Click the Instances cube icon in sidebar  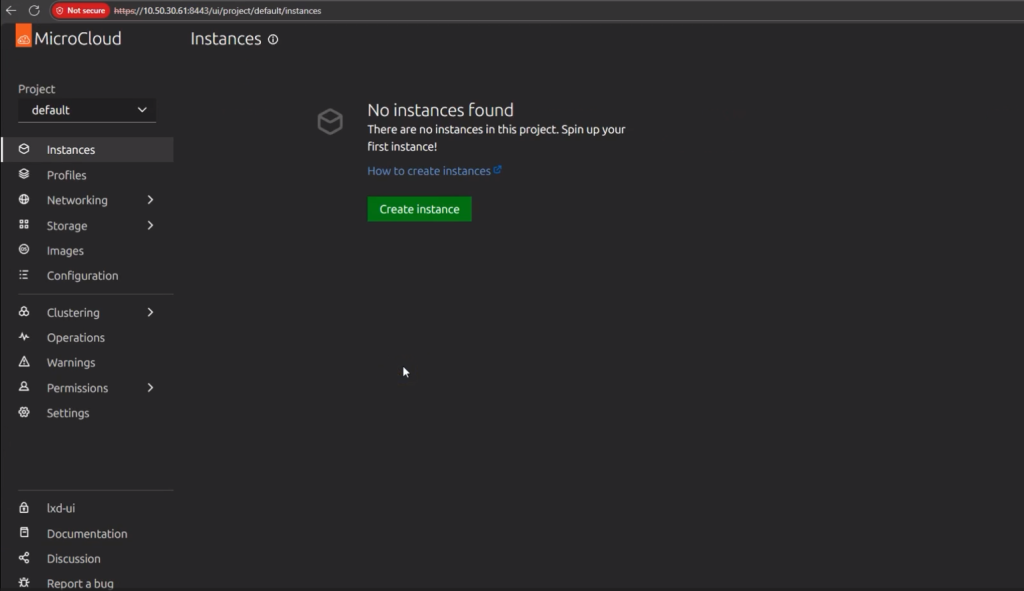pyautogui.click(x=24, y=150)
